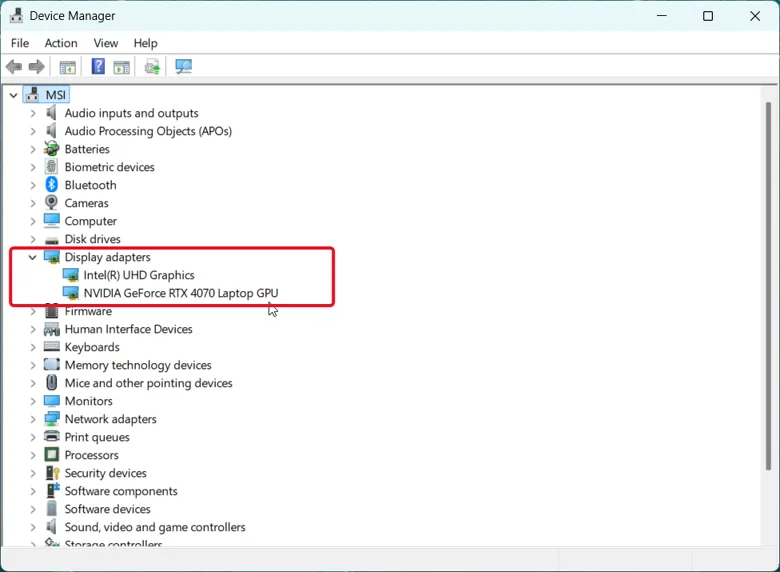Viewport: 780px width, 572px height.
Task: Expand Audio inputs and outputs
Action: tap(33, 113)
